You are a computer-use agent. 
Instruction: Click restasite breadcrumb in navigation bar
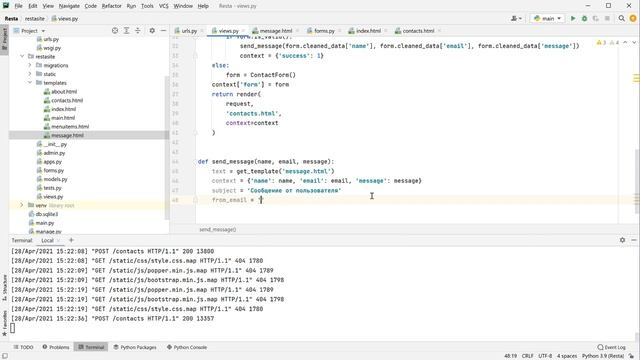(34, 18)
